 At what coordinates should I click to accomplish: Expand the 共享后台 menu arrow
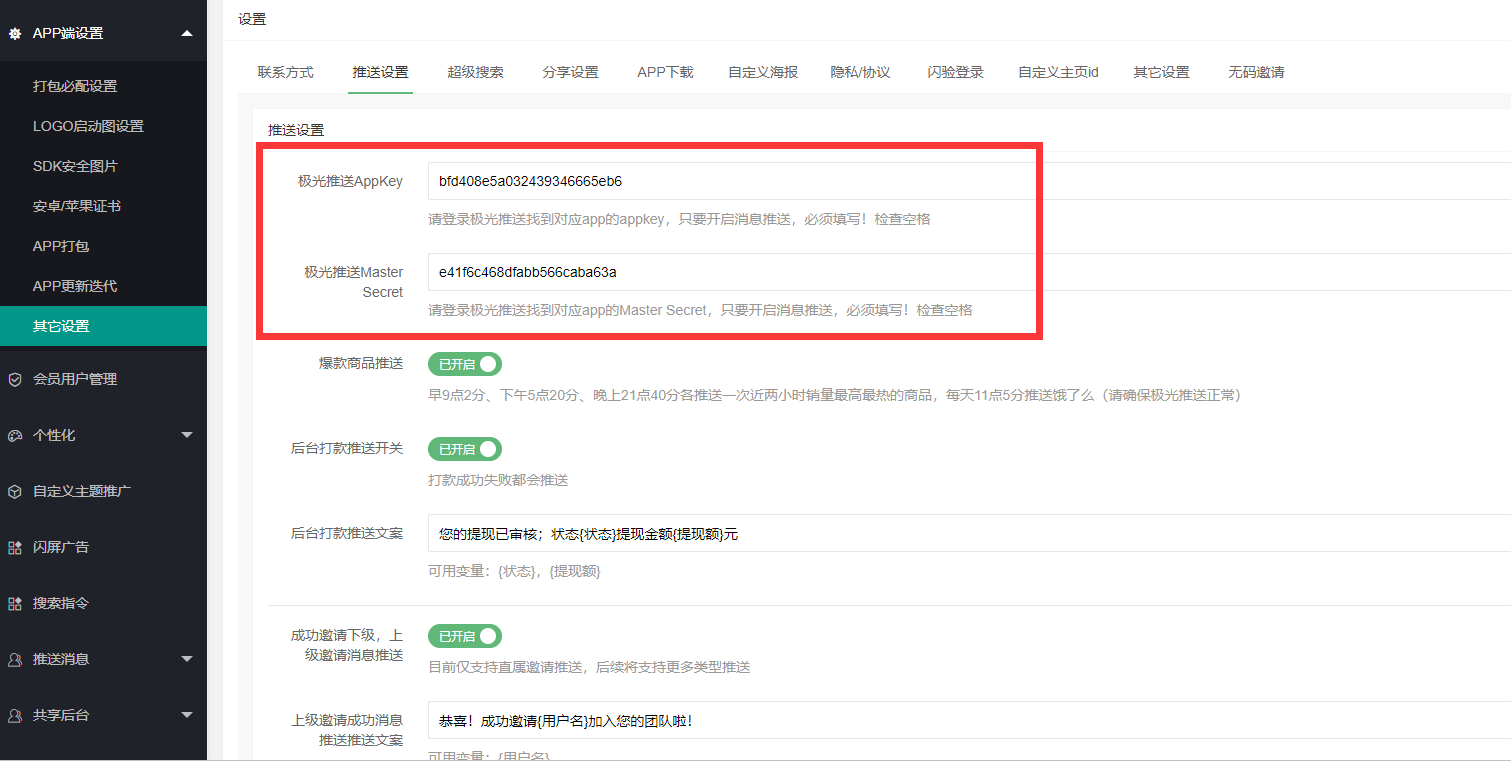click(187, 715)
